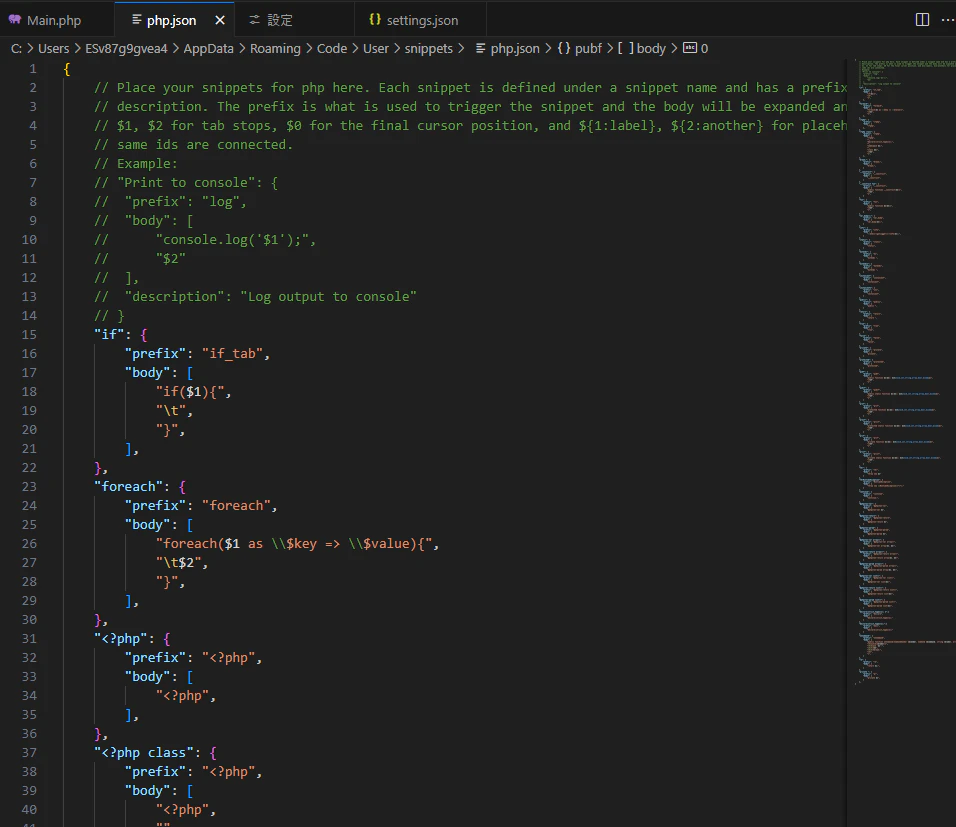Open the body array breadcrumb

[x=651, y=48]
